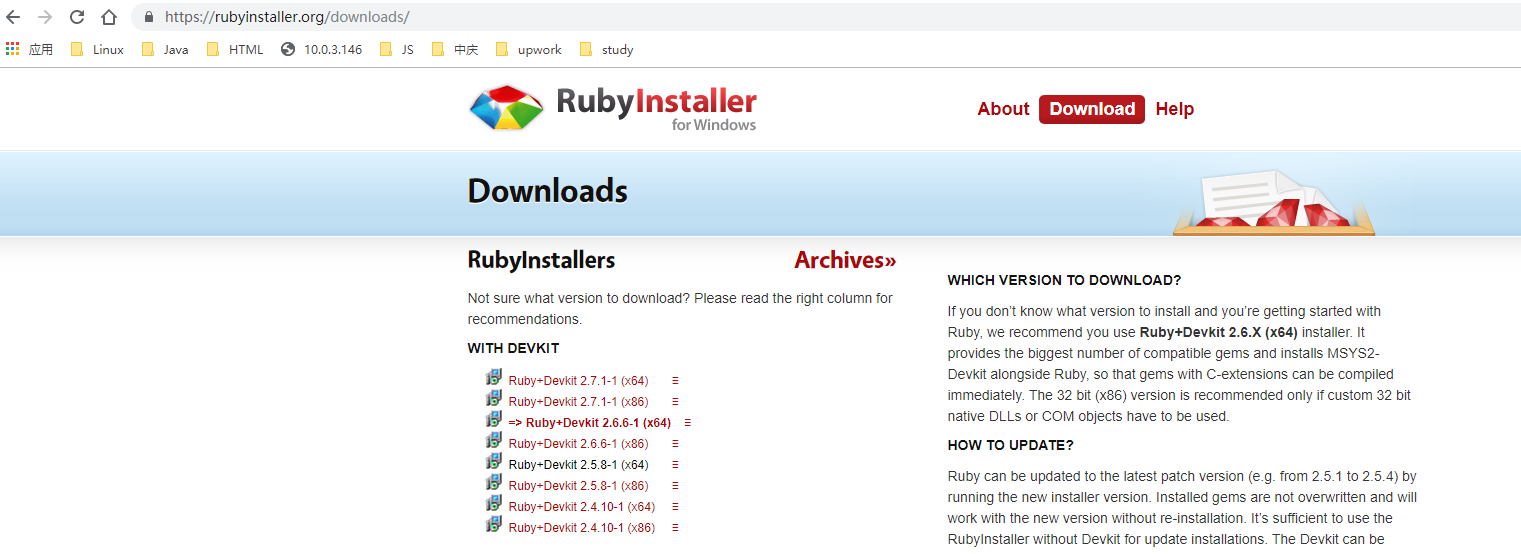Click installer icon beside Ruby+Devkit 2.7.1-1 (x64)

pyautogui.click(x=494, y=378)
